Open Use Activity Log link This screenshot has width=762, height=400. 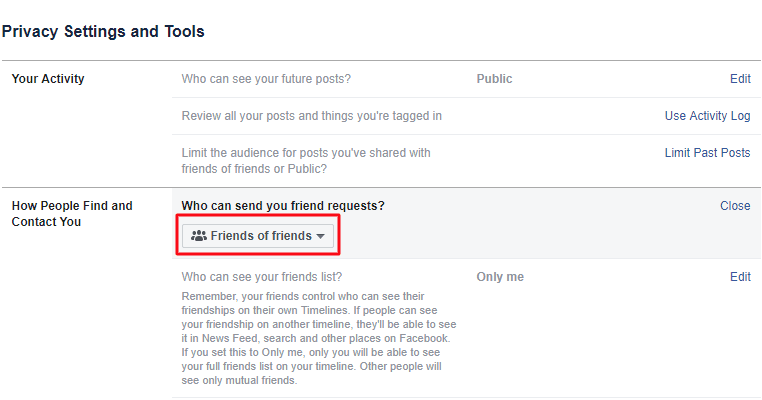707,116
